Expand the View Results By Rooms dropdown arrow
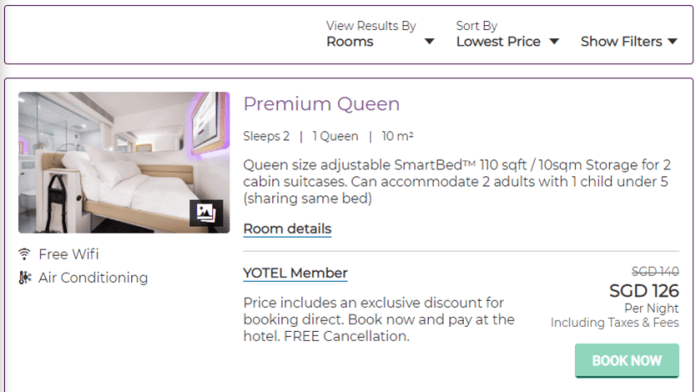The height and width of the screenshot is (392, 696). pos(429,42)
